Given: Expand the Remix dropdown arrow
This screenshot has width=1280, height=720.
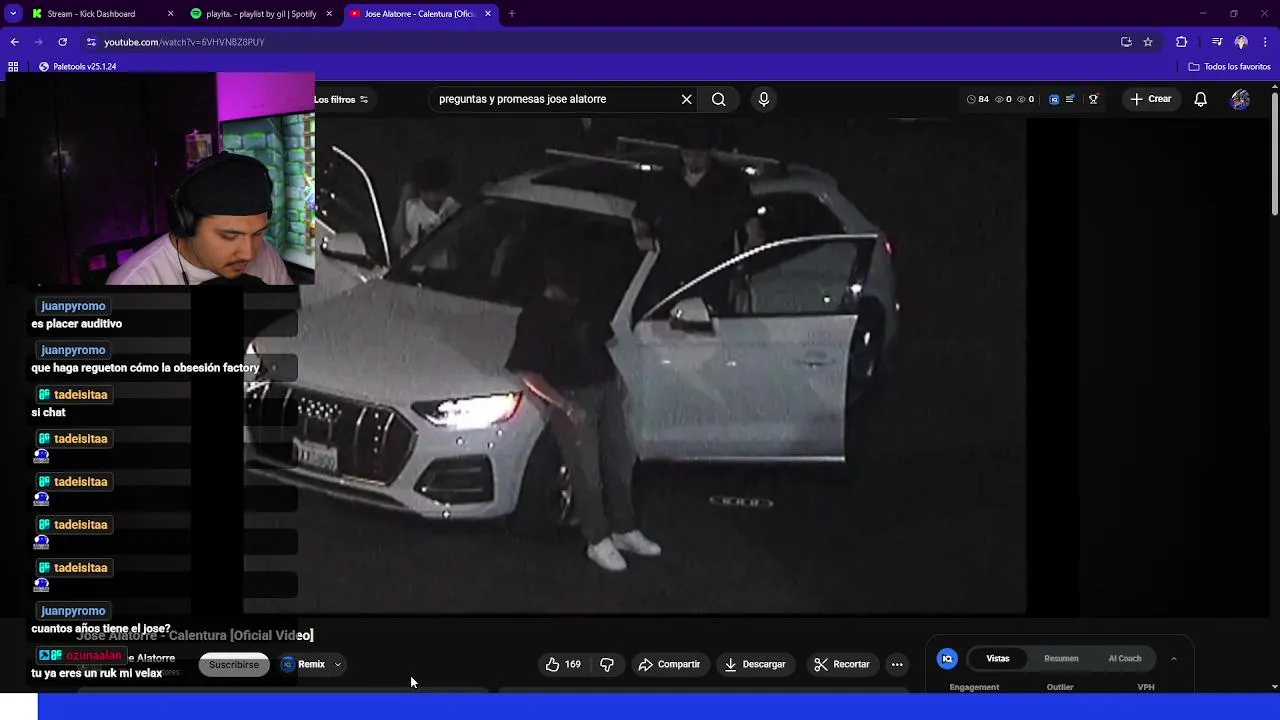Looking at the screenshot, I should (338, 664).
